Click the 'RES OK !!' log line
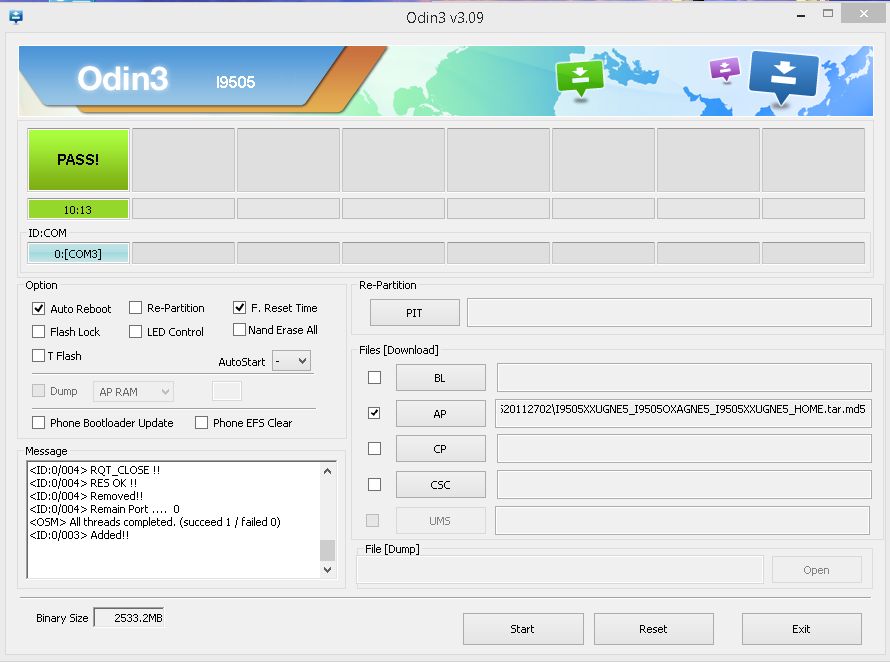 click(83, 483)
